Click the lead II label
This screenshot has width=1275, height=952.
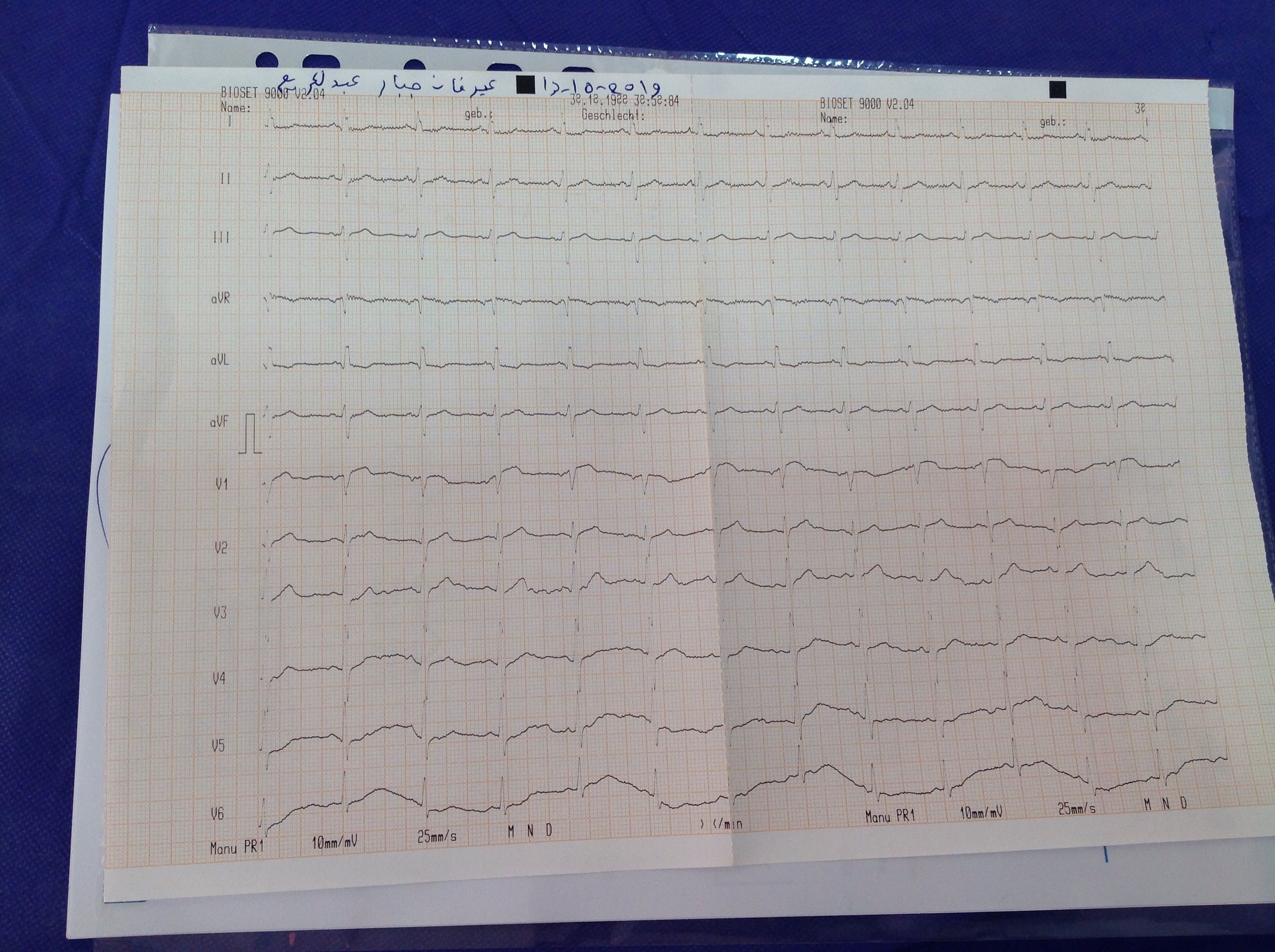(x=225, y=179)
